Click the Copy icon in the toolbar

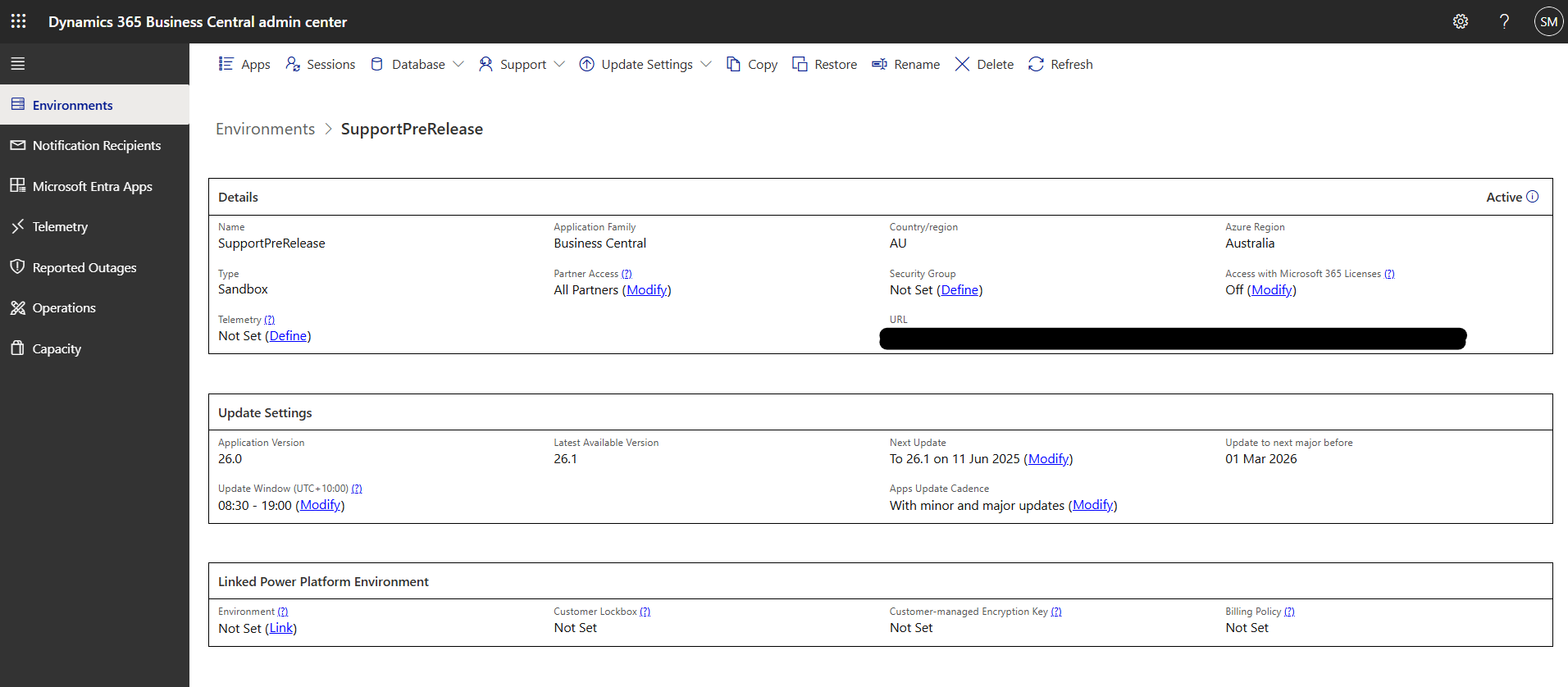coord(734,64)
